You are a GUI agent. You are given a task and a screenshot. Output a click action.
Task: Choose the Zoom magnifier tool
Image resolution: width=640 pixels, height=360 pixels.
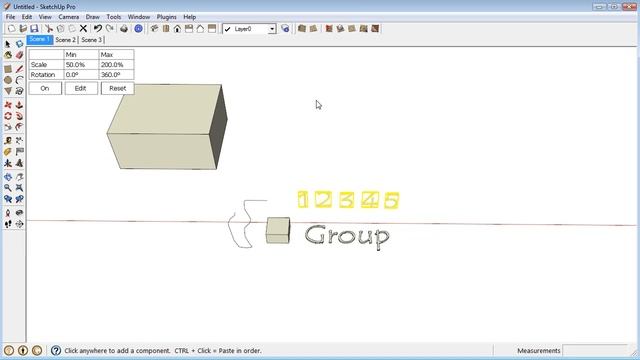coord(8,188)
